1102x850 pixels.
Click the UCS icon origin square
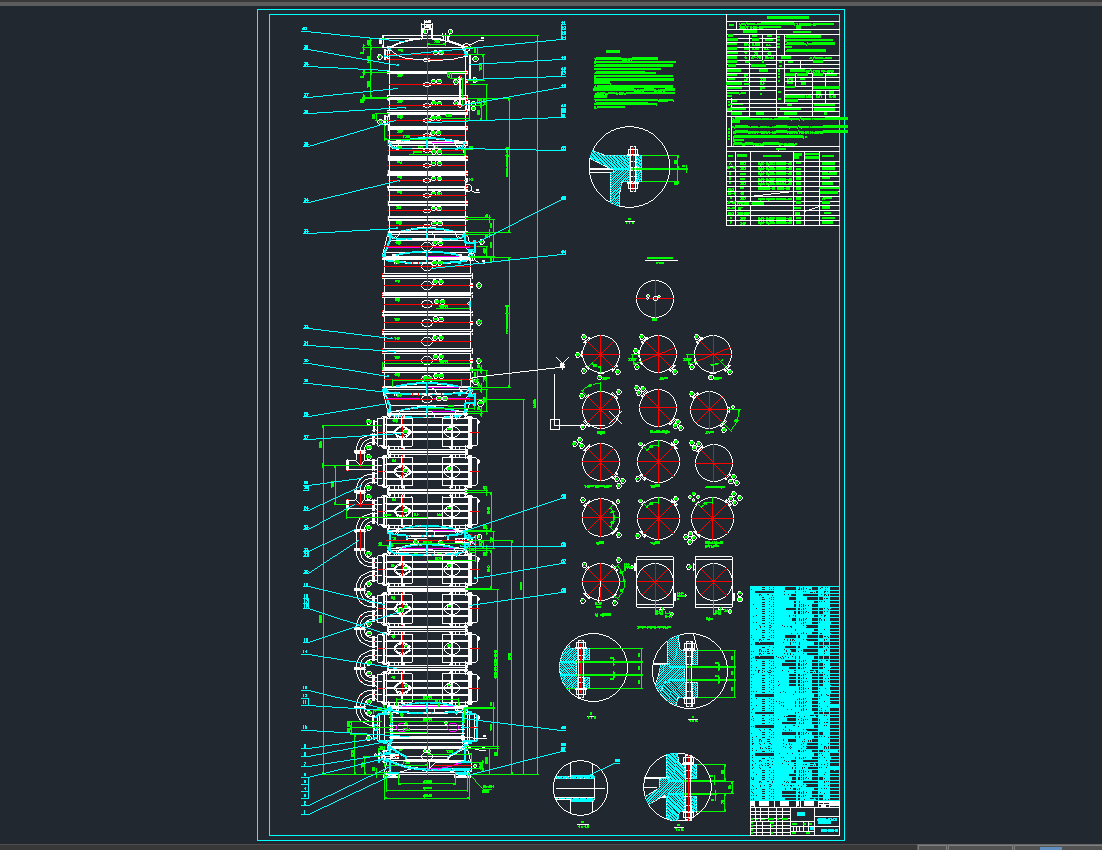555,424
